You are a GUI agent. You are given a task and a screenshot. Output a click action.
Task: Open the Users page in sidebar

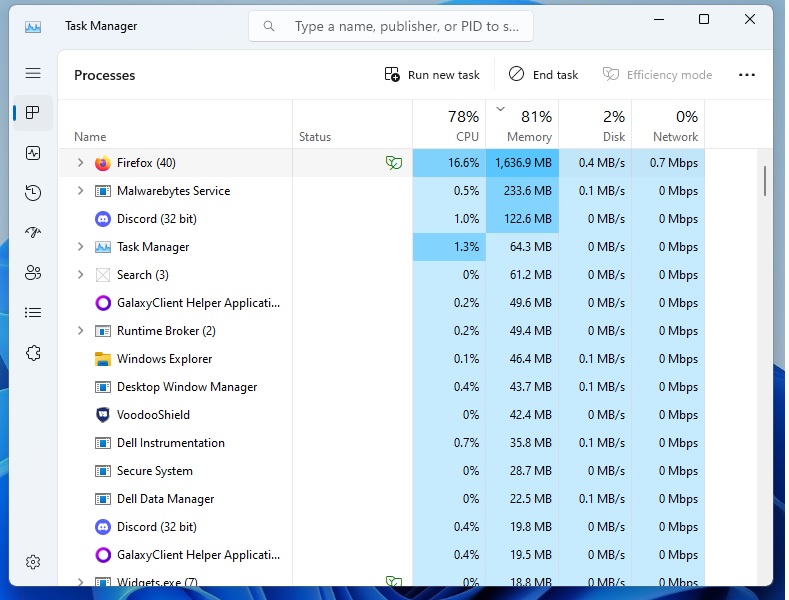[x=33, y=273]
